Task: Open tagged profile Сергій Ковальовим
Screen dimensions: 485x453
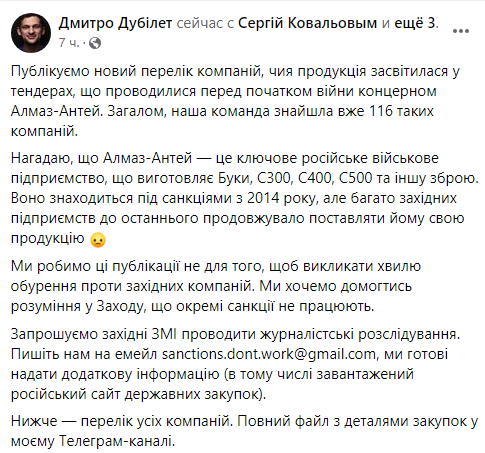Action: pyautogui.click(x=307, y=23)
